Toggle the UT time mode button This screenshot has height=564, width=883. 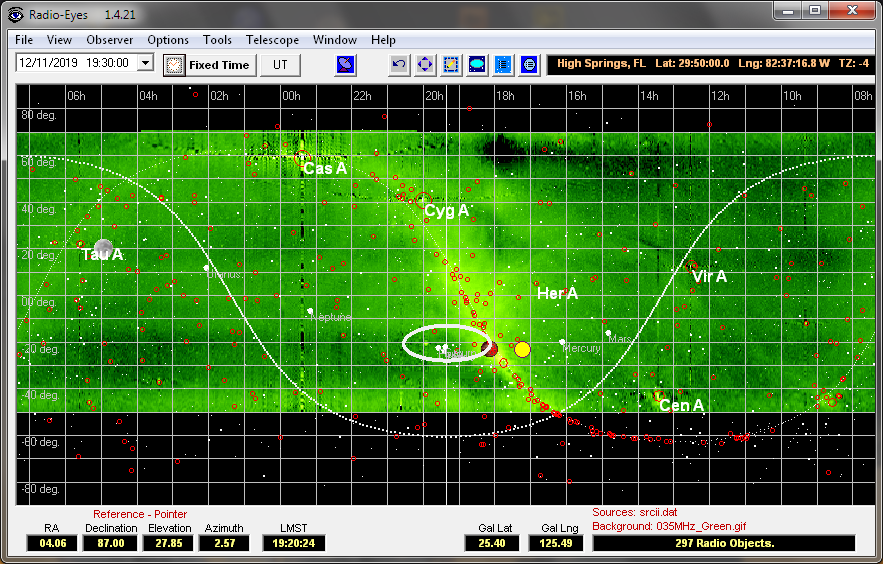pos(280,65)
